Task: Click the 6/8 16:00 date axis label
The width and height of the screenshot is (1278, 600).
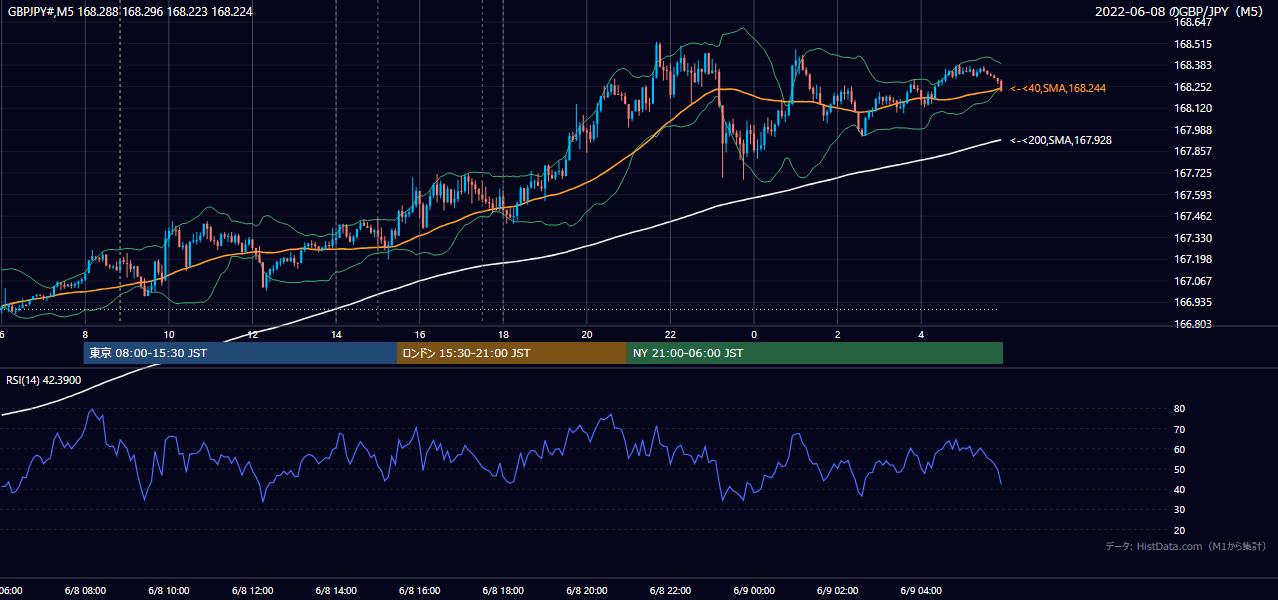Action: click(419, 591)
